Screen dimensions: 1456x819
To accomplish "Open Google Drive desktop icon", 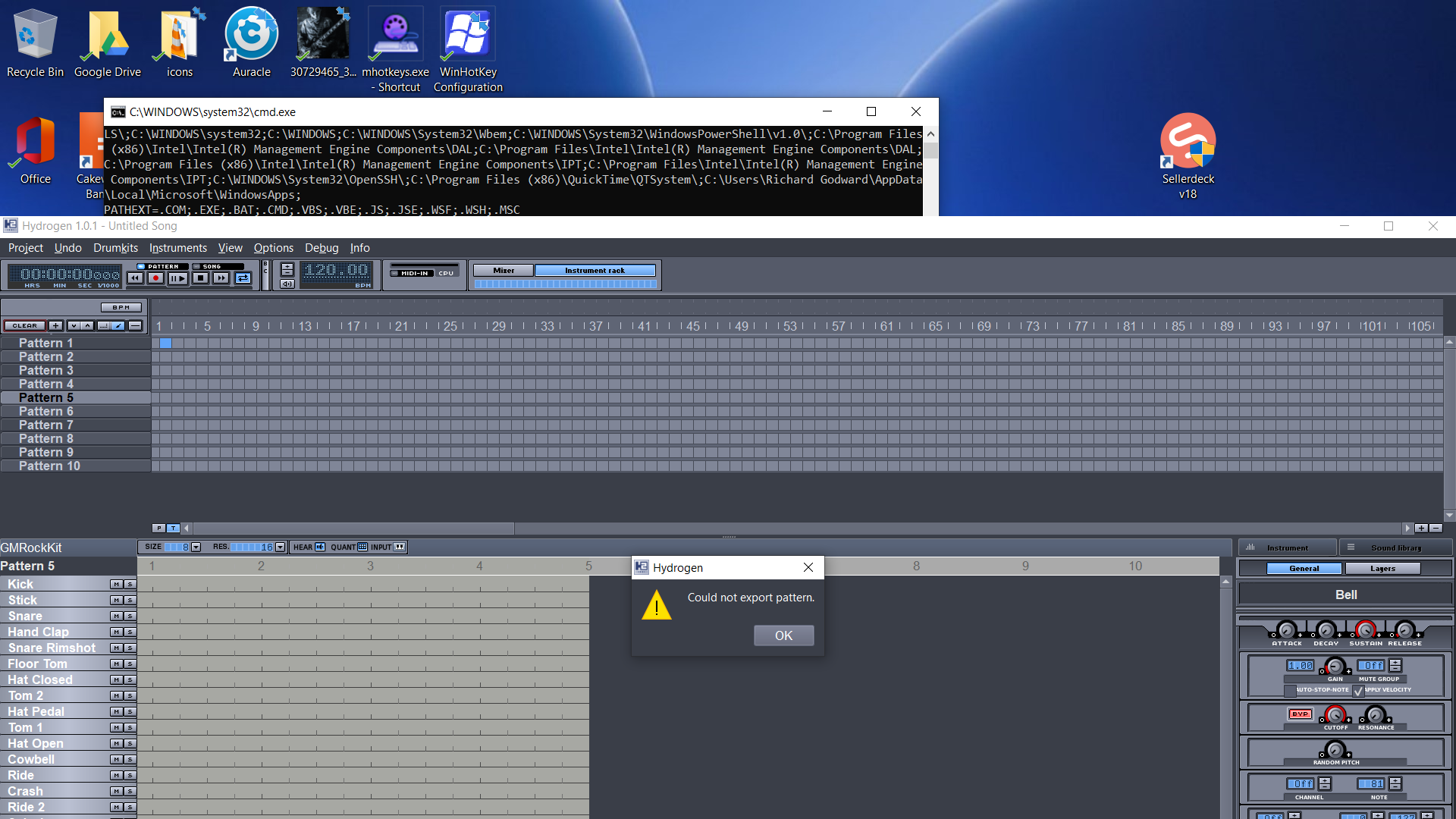I will click(107, 43).
